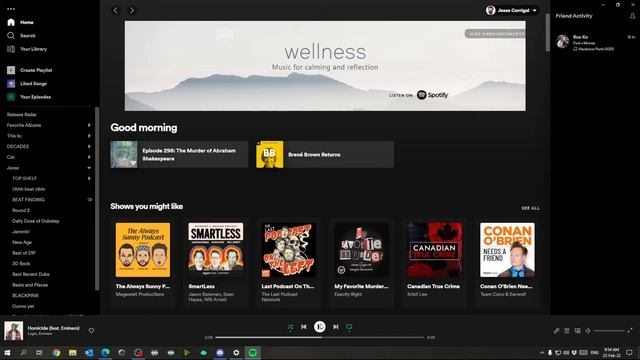
Task: Skip to the previous track
Action: point(304,327)
